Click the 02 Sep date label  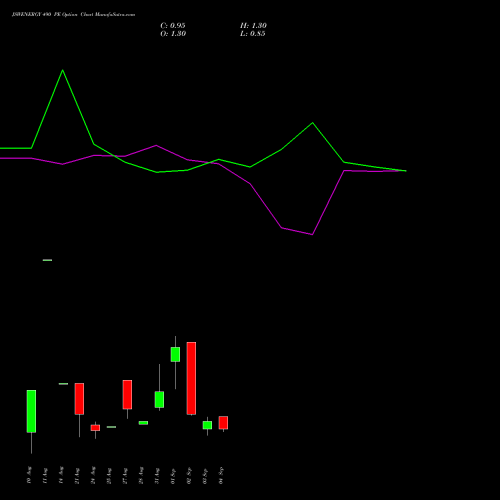pyautogui.click(x=189, y=476)
